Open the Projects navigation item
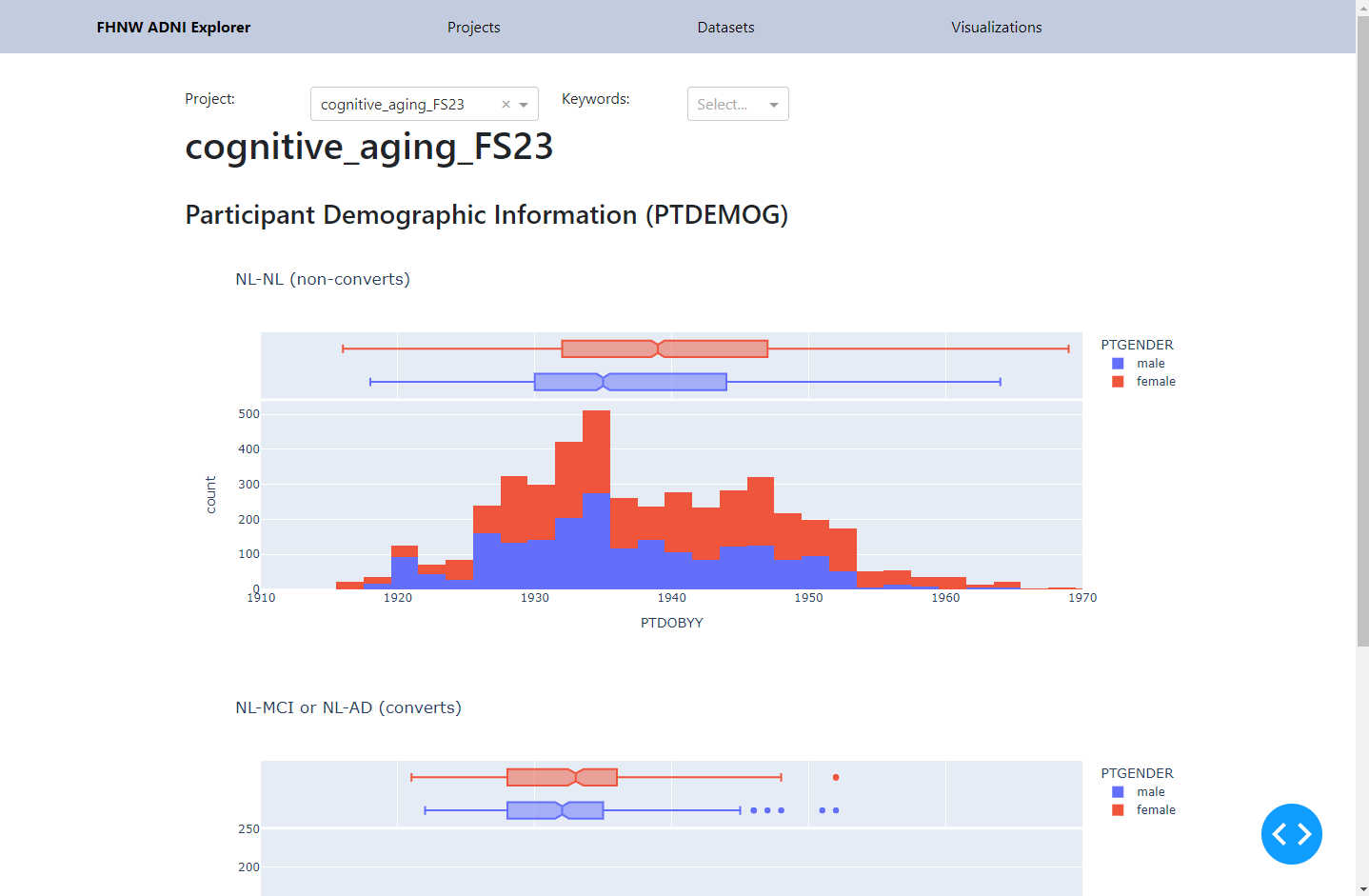Viewport: 1369px width, 896px height. (x=474, y=27)
